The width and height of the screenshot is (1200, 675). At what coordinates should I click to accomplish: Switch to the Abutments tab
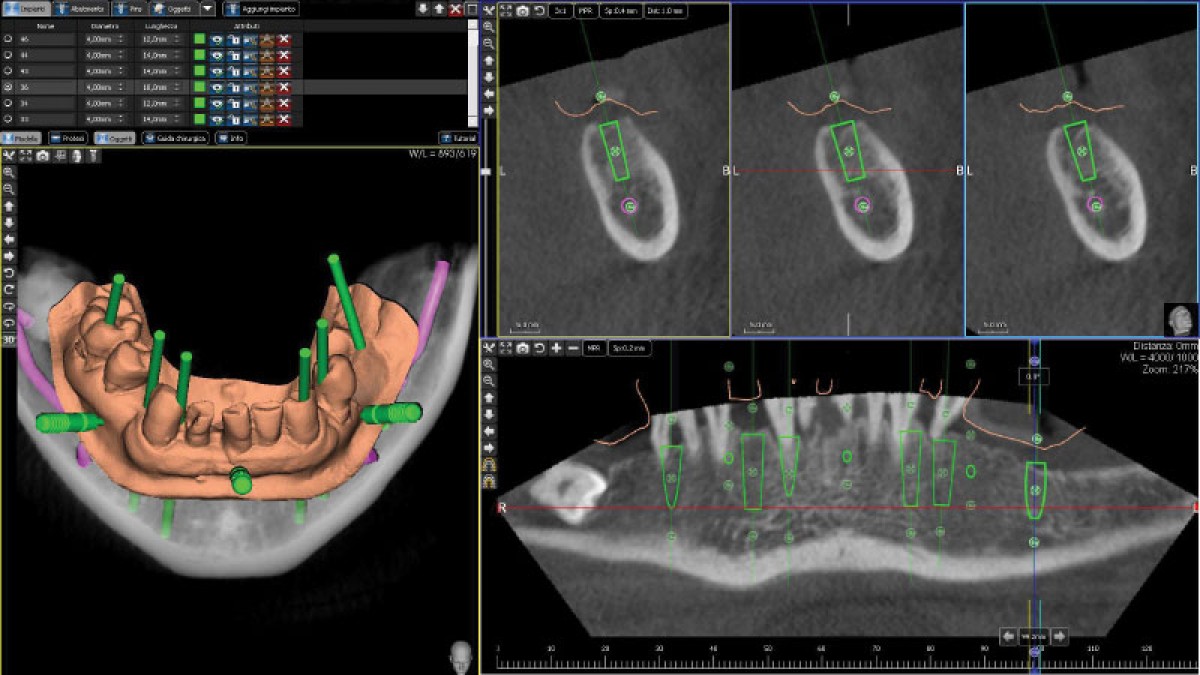(82, 9)
